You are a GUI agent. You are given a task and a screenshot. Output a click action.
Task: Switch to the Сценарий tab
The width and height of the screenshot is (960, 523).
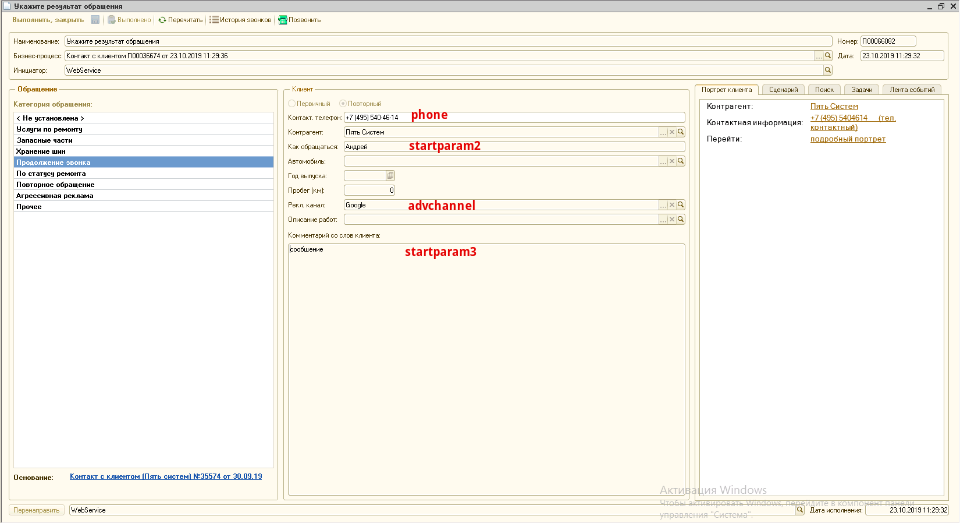(782, 90)
